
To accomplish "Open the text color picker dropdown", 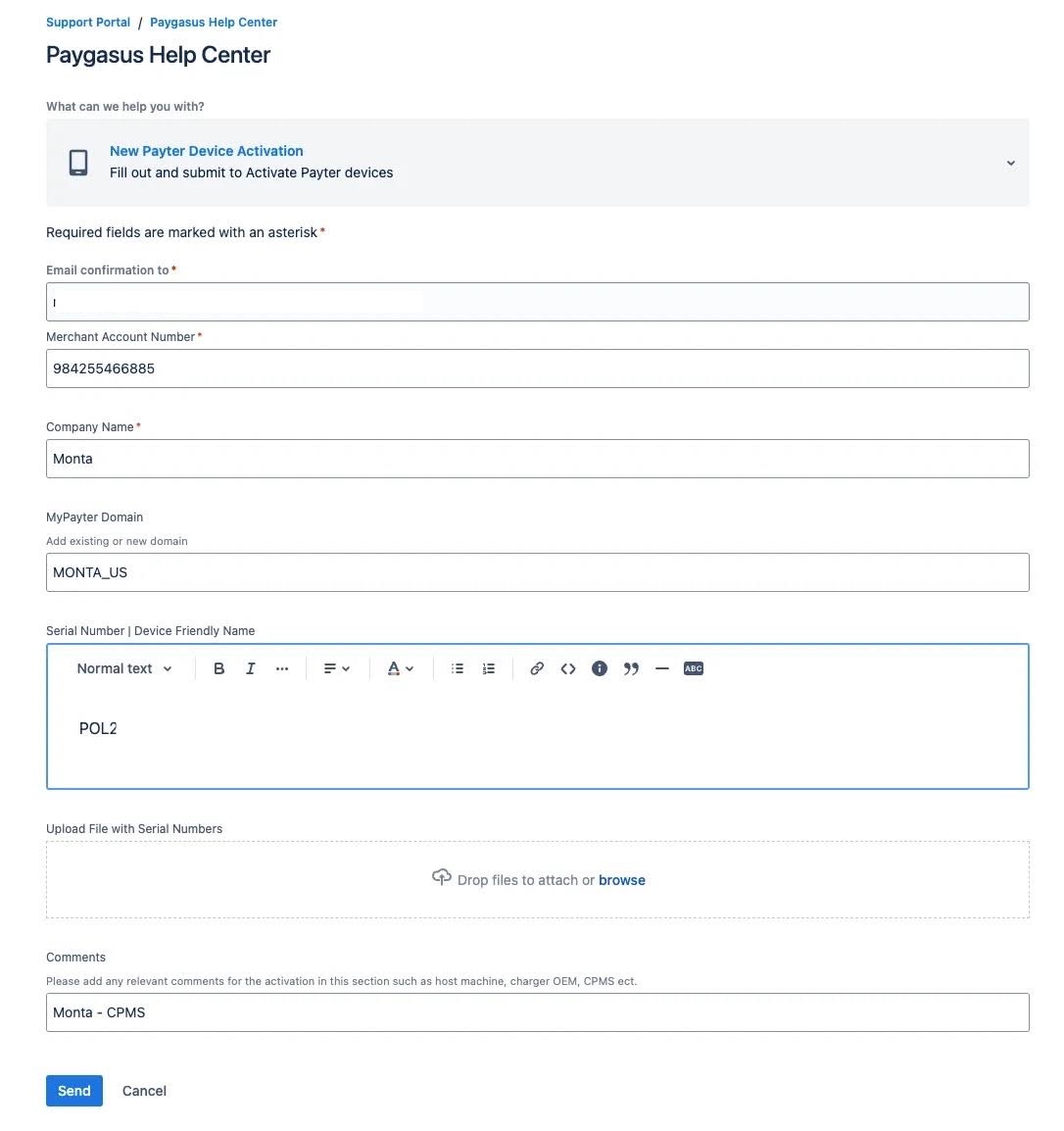I will 399,668.
